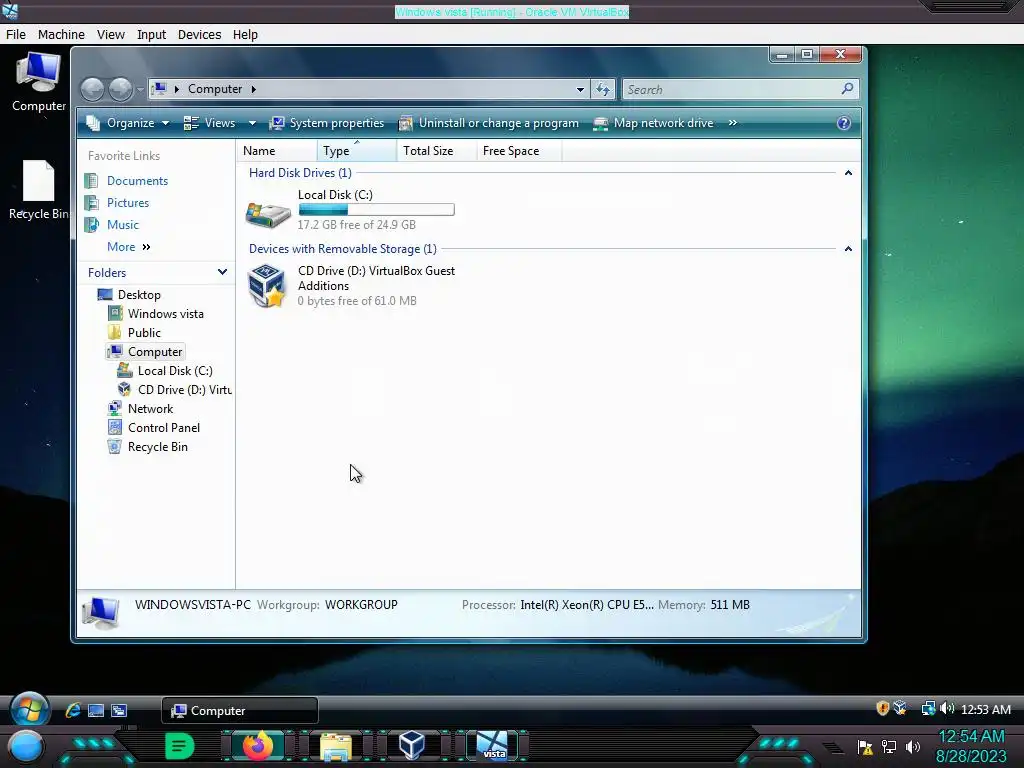Open VirtualBox Manager on the host taskbar
This screenshot has height=768, width=1024.
click(x=411, y=746)
